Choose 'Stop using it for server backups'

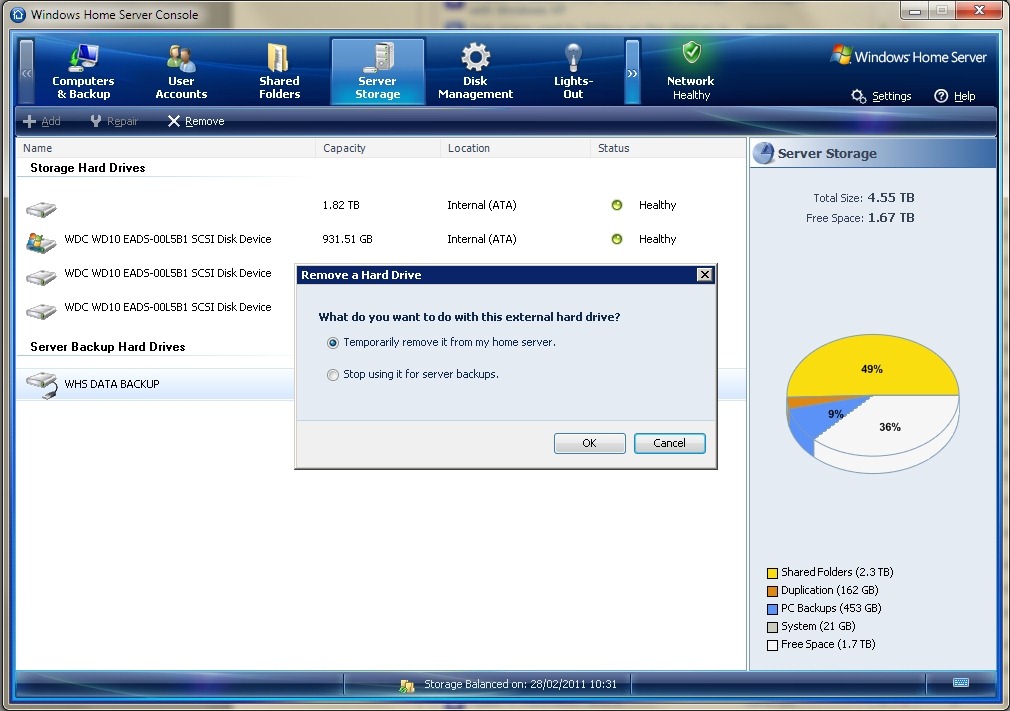tap(334, 375)
